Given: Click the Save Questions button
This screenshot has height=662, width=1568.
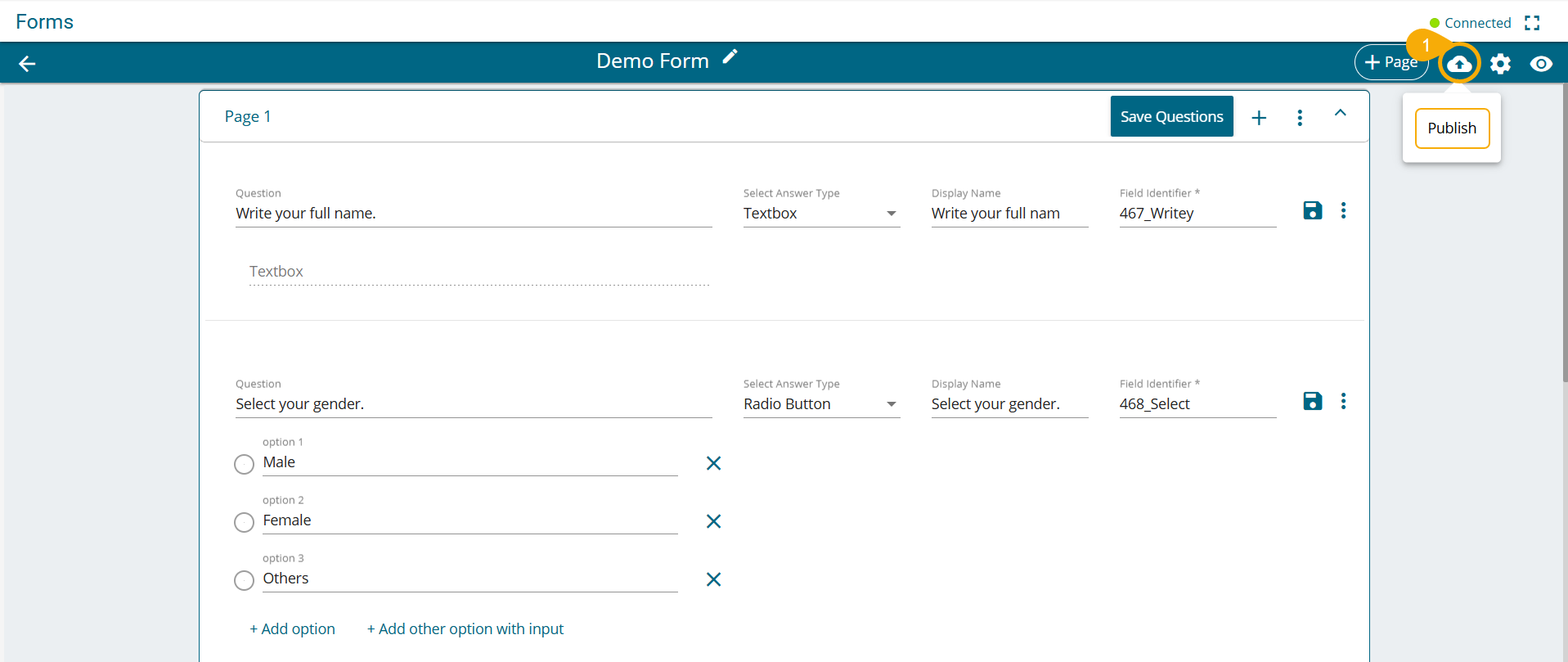Looking at the screenshot, I should (1171, 117).
